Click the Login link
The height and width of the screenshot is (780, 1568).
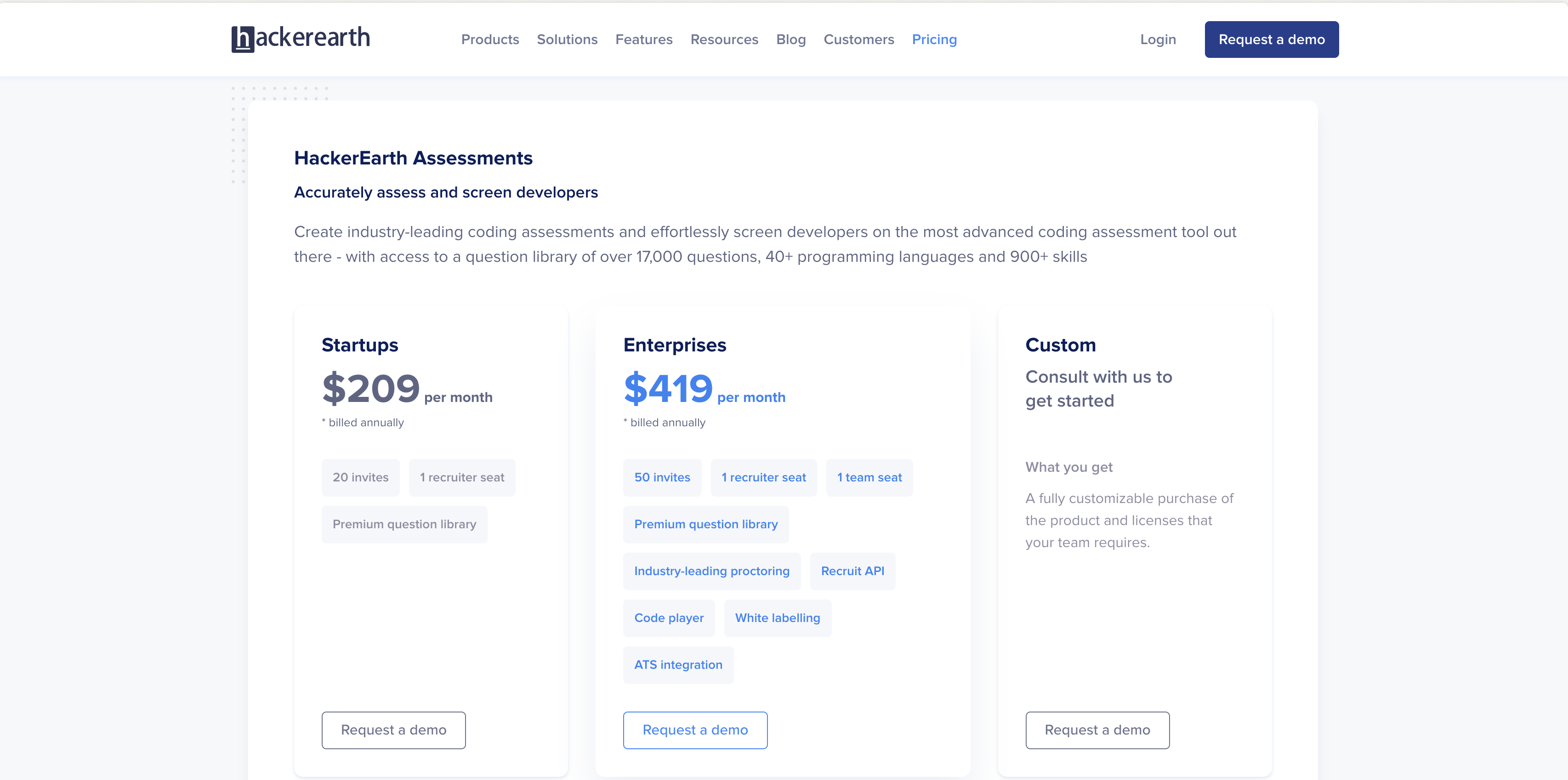coord(1158,40)
